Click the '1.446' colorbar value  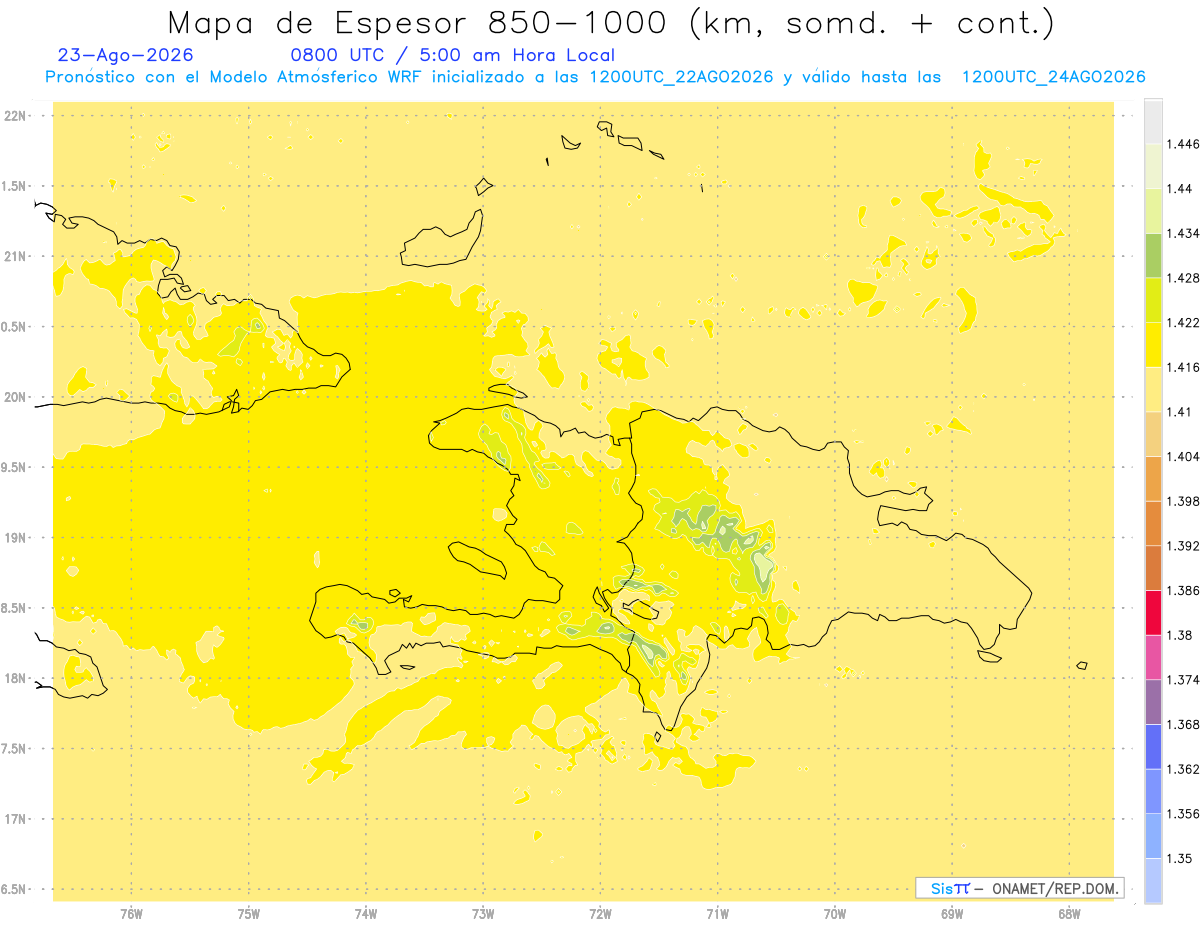(1184, 144)
